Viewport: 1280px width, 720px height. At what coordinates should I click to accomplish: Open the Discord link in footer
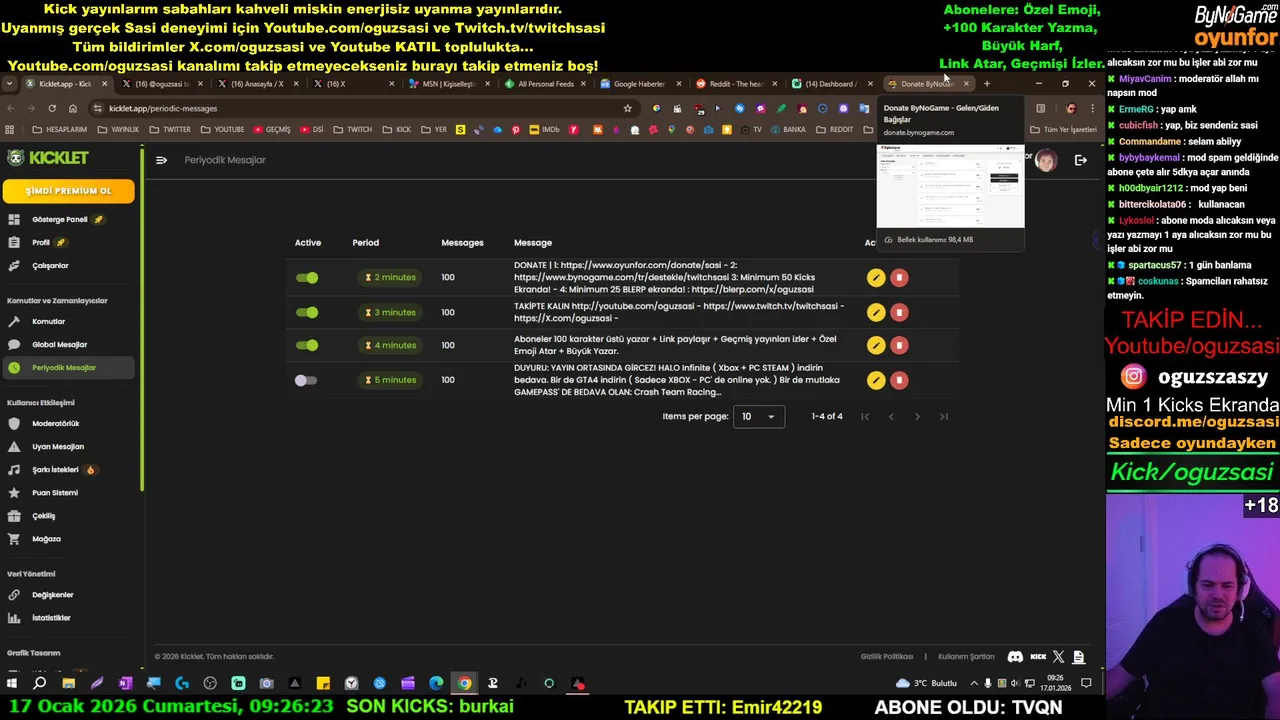[x=1015, y=657]
